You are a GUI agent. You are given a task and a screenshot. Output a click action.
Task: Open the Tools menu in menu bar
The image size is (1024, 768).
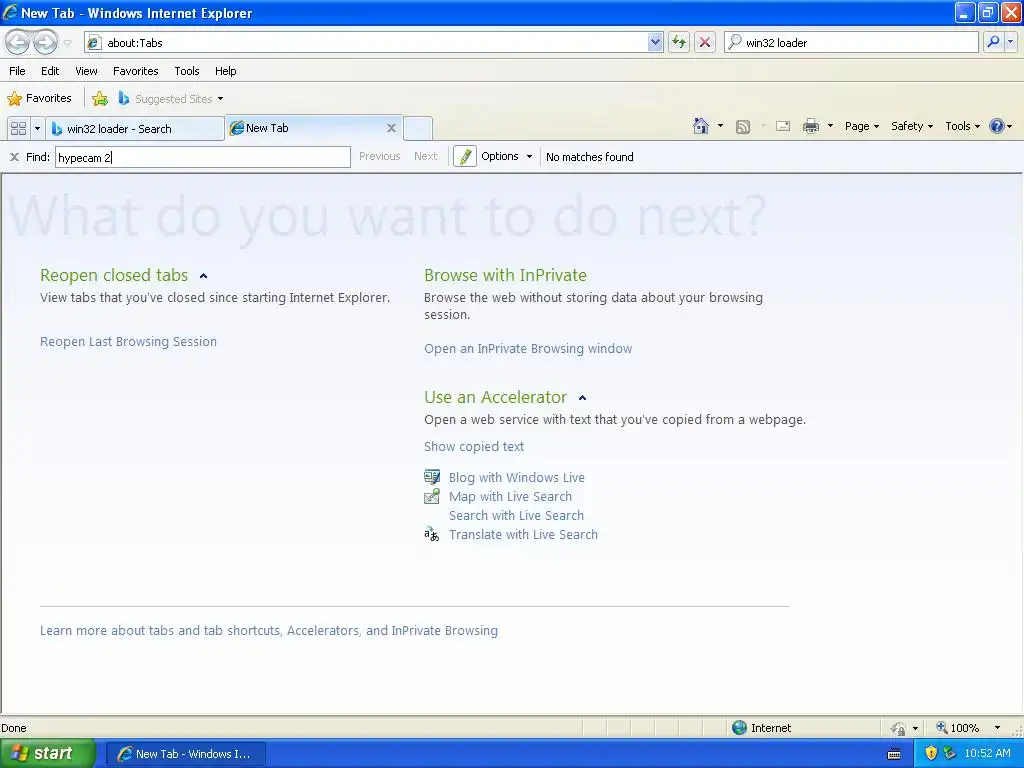point(187,71)
